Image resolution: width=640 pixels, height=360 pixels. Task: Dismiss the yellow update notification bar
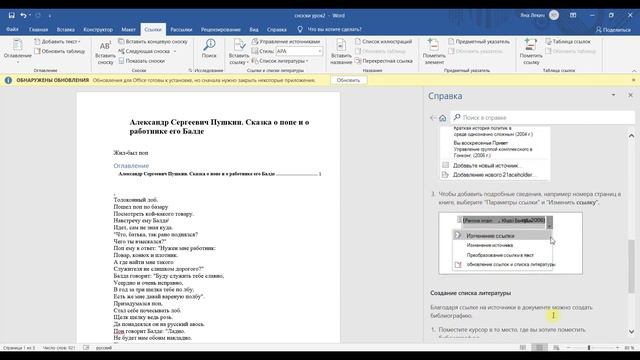(633, 80)
